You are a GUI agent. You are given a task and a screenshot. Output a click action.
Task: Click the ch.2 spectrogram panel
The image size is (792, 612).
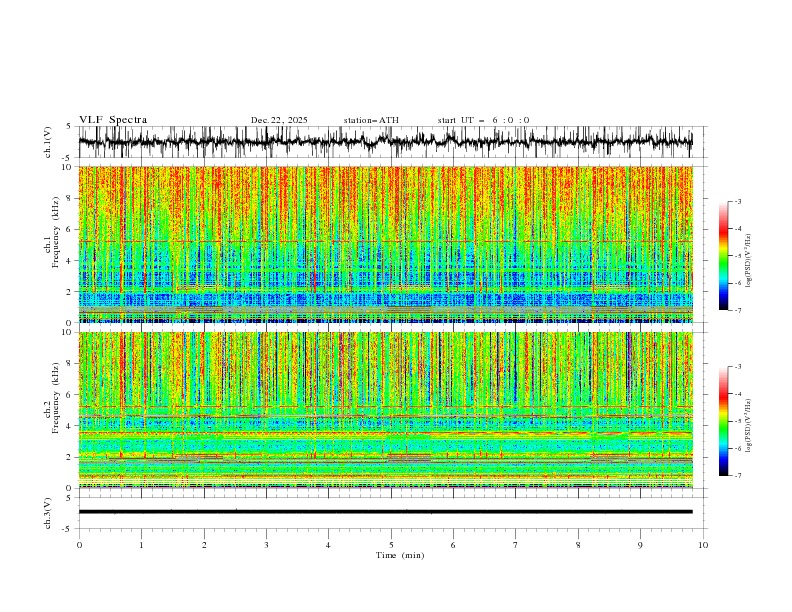point(386,410)
